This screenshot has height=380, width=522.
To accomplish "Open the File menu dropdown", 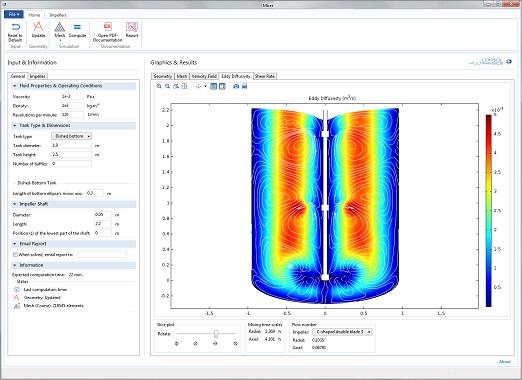I will [13, 14].
